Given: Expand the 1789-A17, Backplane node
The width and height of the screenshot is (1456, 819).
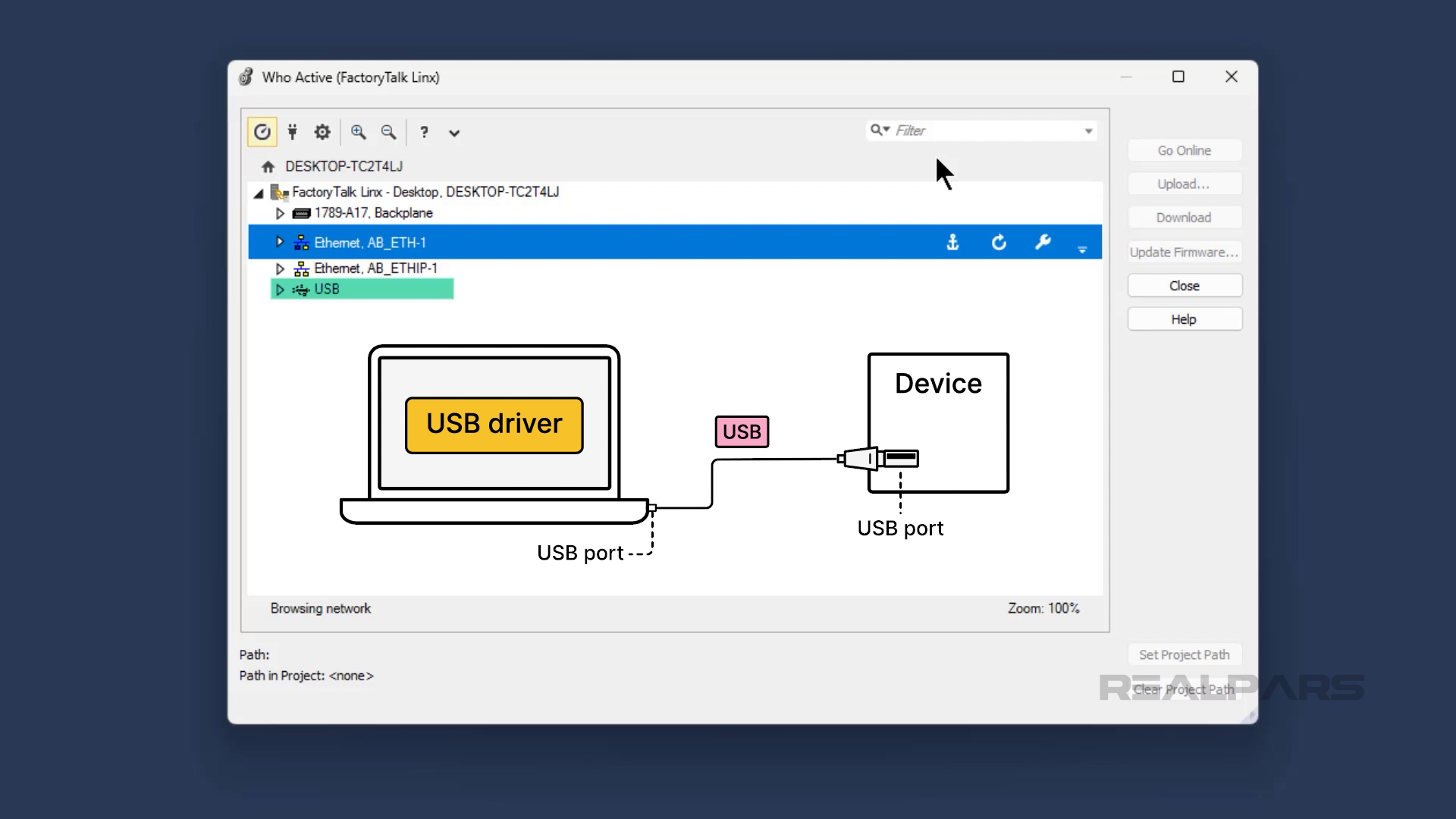Looking at the screenshot, I should (280, 213).
